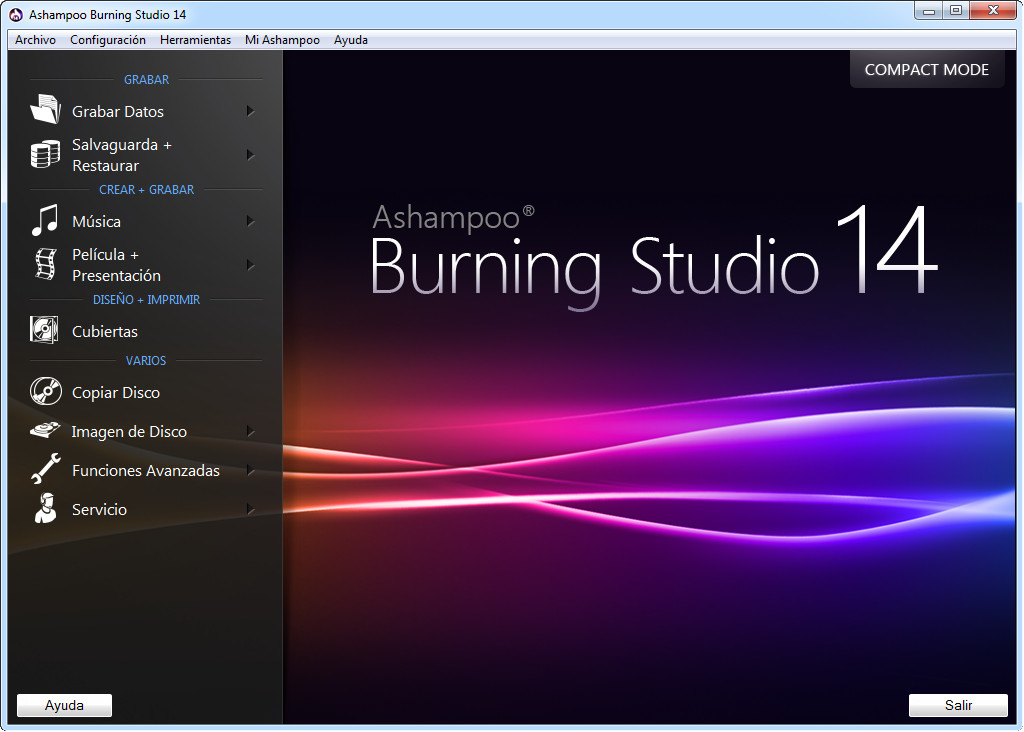Select the Grabar Datos folder icon
Screen dimensions: 1024x732
(x=45, y=109)
